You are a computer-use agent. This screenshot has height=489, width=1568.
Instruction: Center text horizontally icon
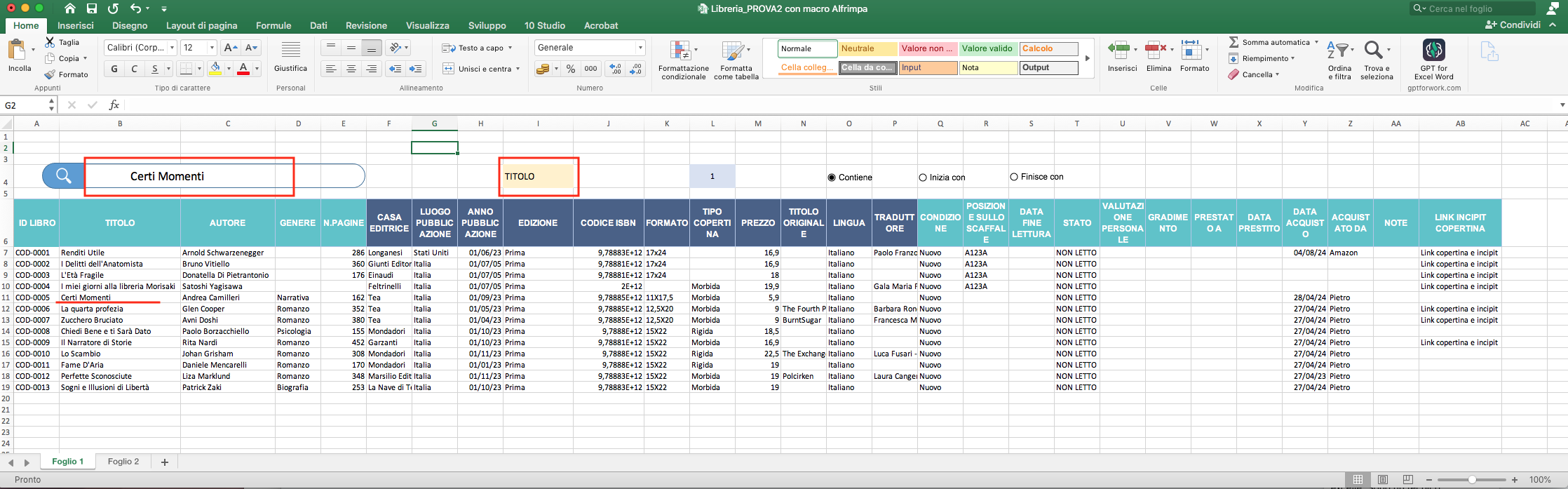click(x=351, y=69)
